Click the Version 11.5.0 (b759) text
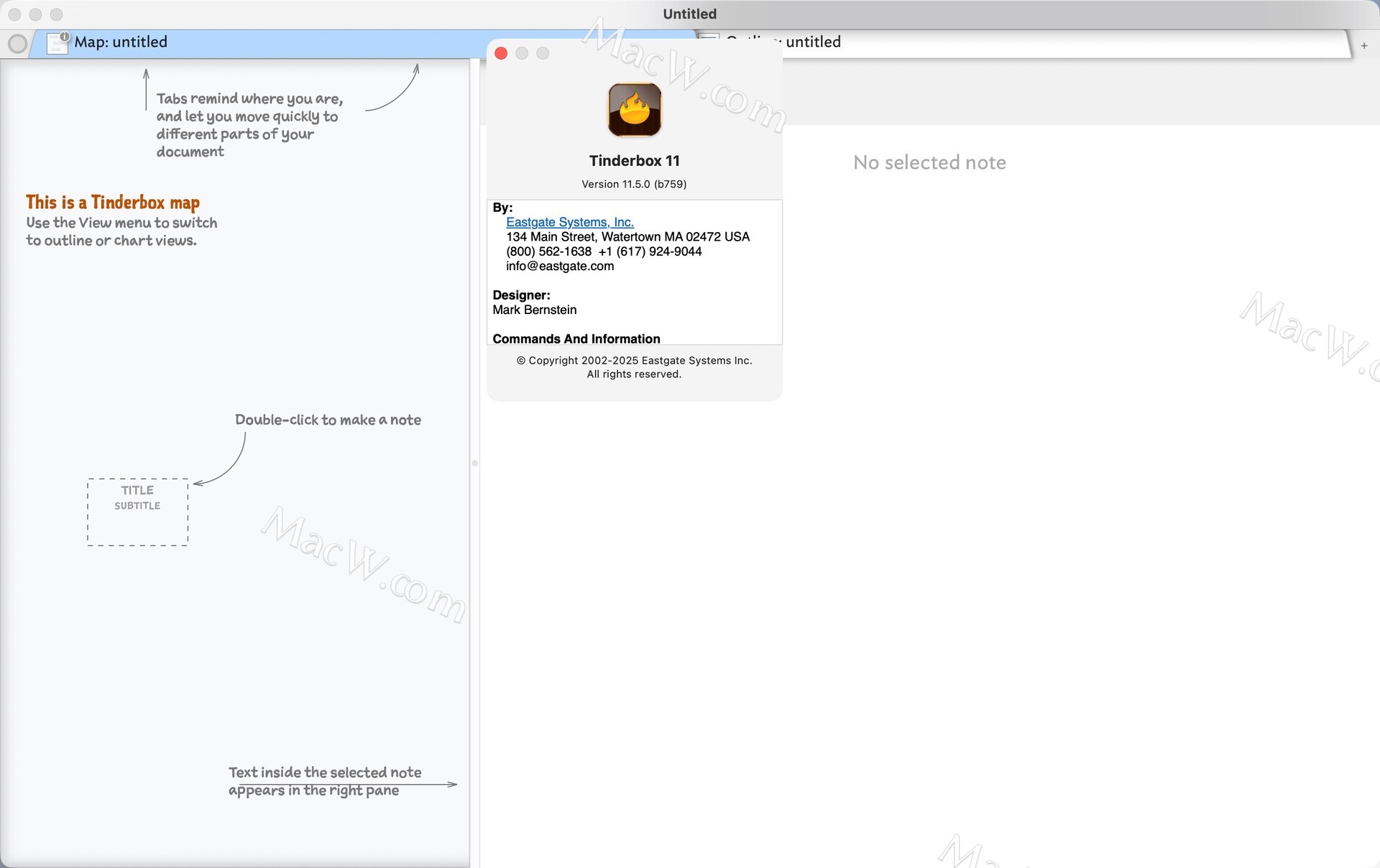This screenshot has width=1380, height=868. point(634,184)
